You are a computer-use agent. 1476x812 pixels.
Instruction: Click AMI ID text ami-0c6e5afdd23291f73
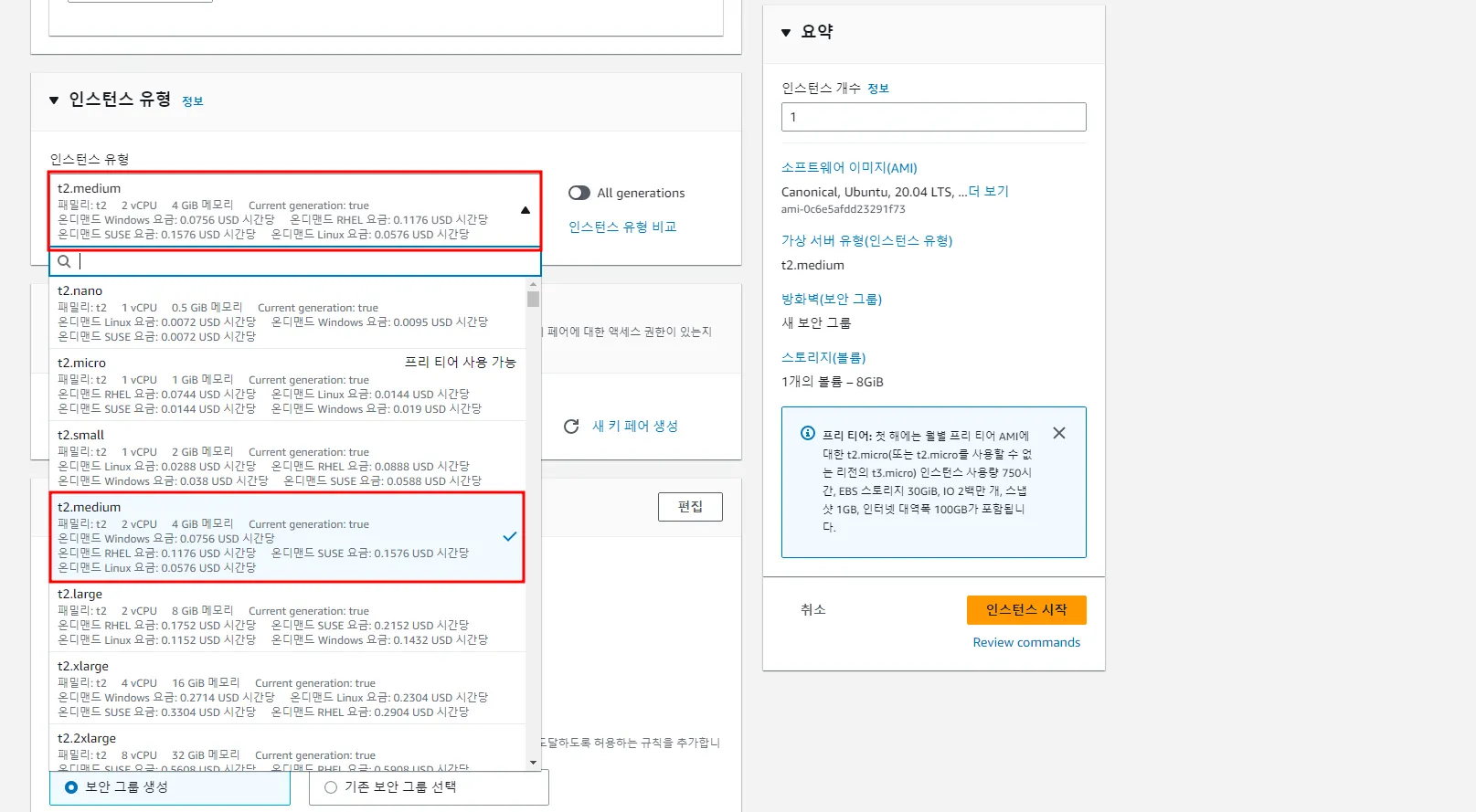point(844,209)
